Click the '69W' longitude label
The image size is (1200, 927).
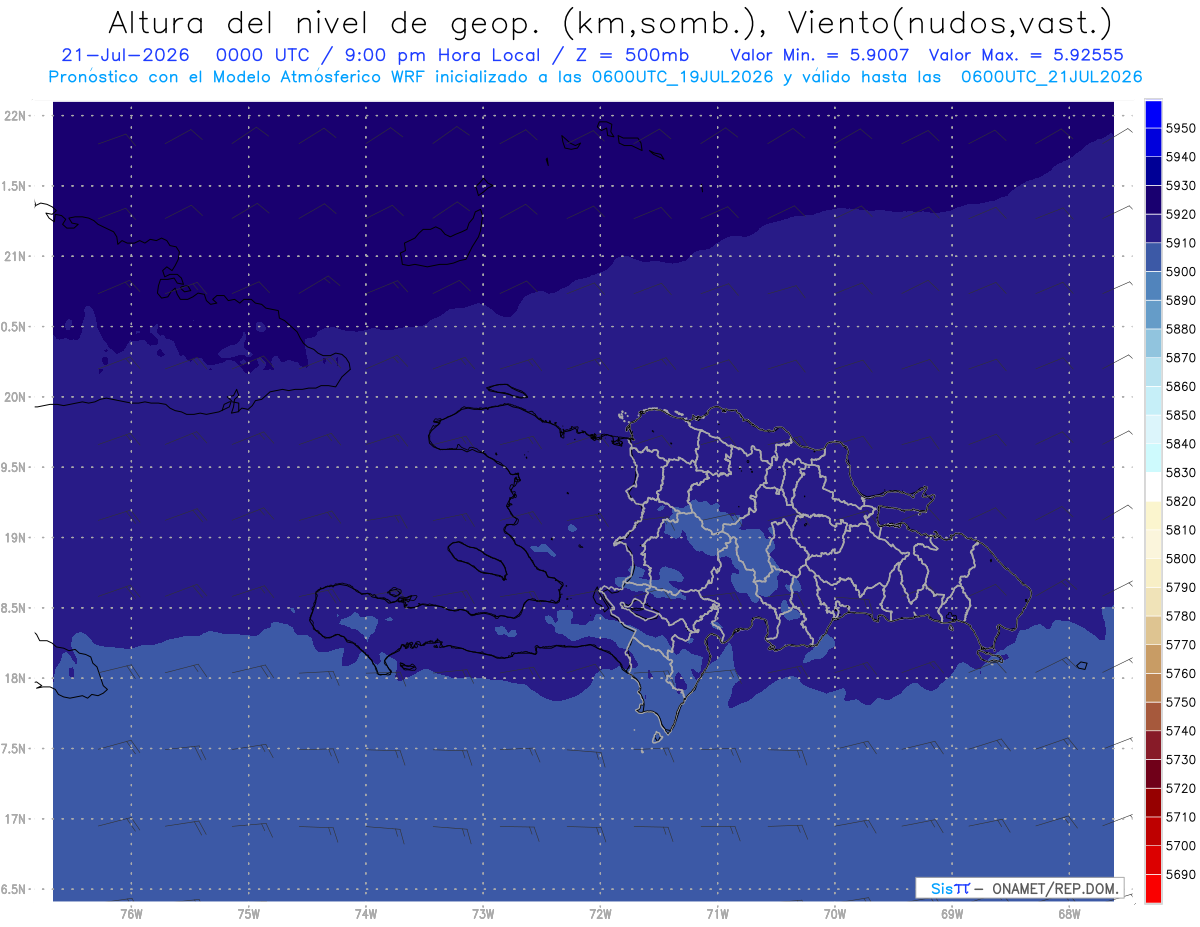[x=951, y=913]
